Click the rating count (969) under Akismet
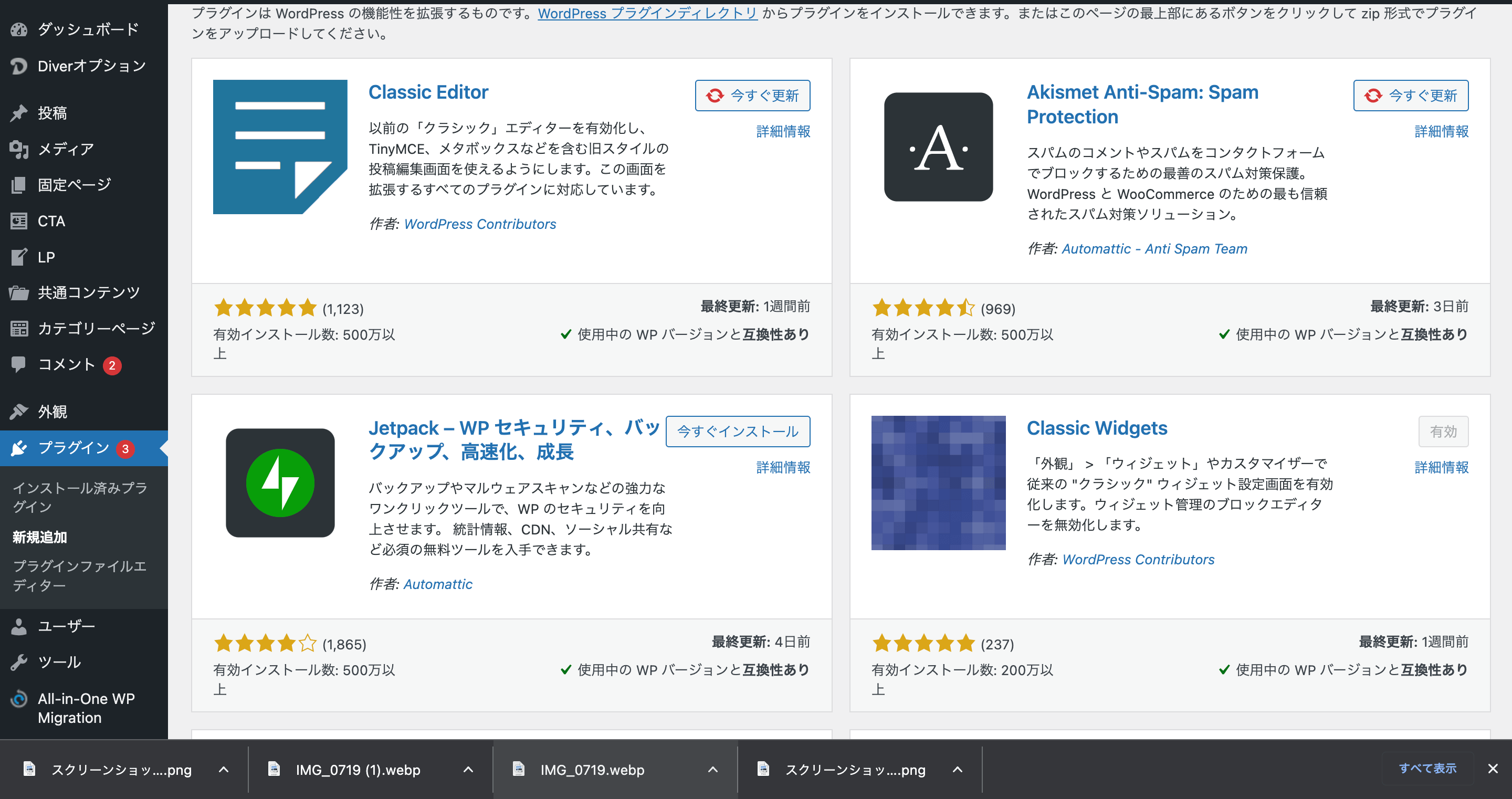 coord(998,309)
